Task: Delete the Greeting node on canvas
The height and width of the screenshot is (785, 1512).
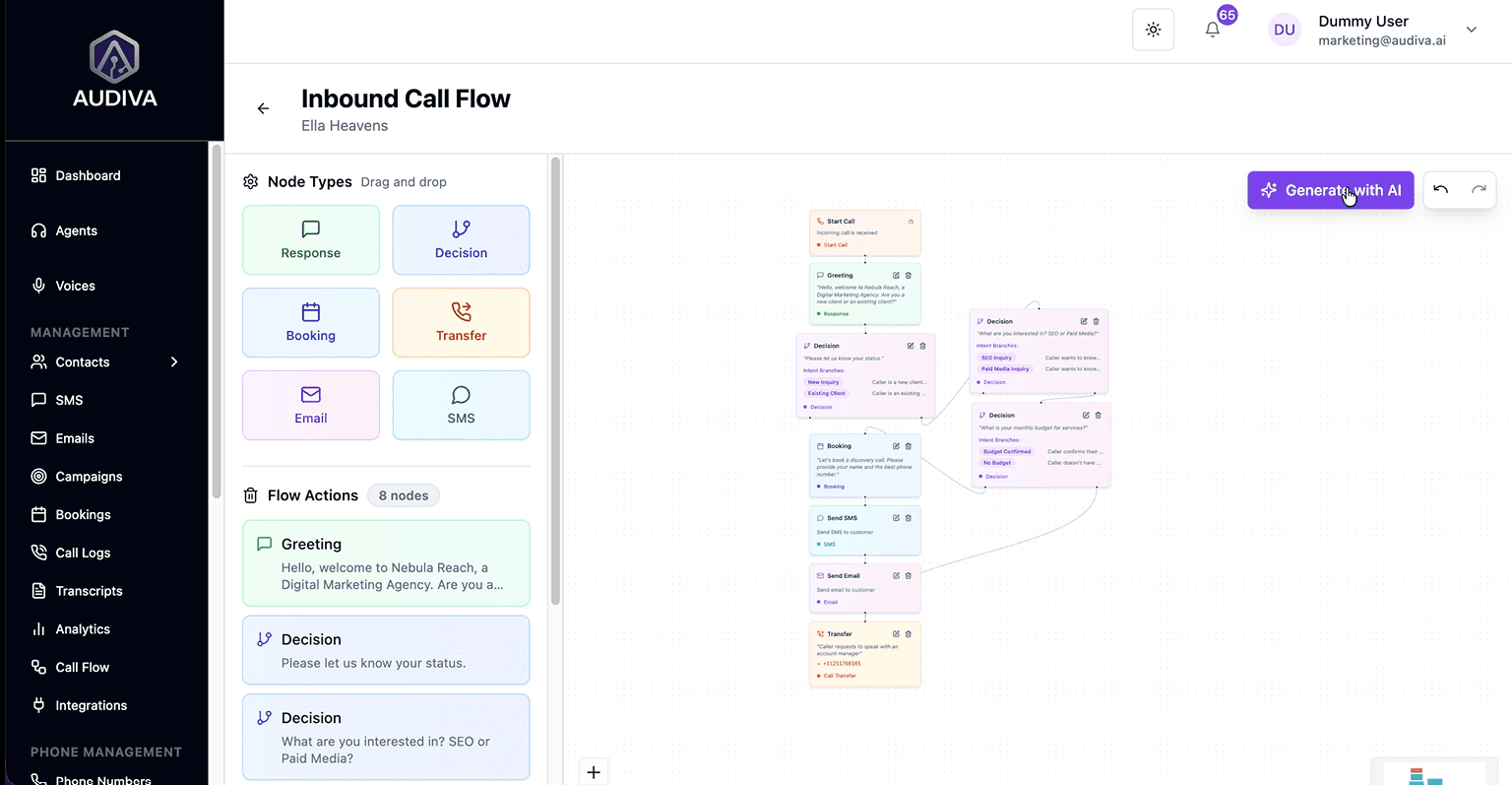Action: 909,276
